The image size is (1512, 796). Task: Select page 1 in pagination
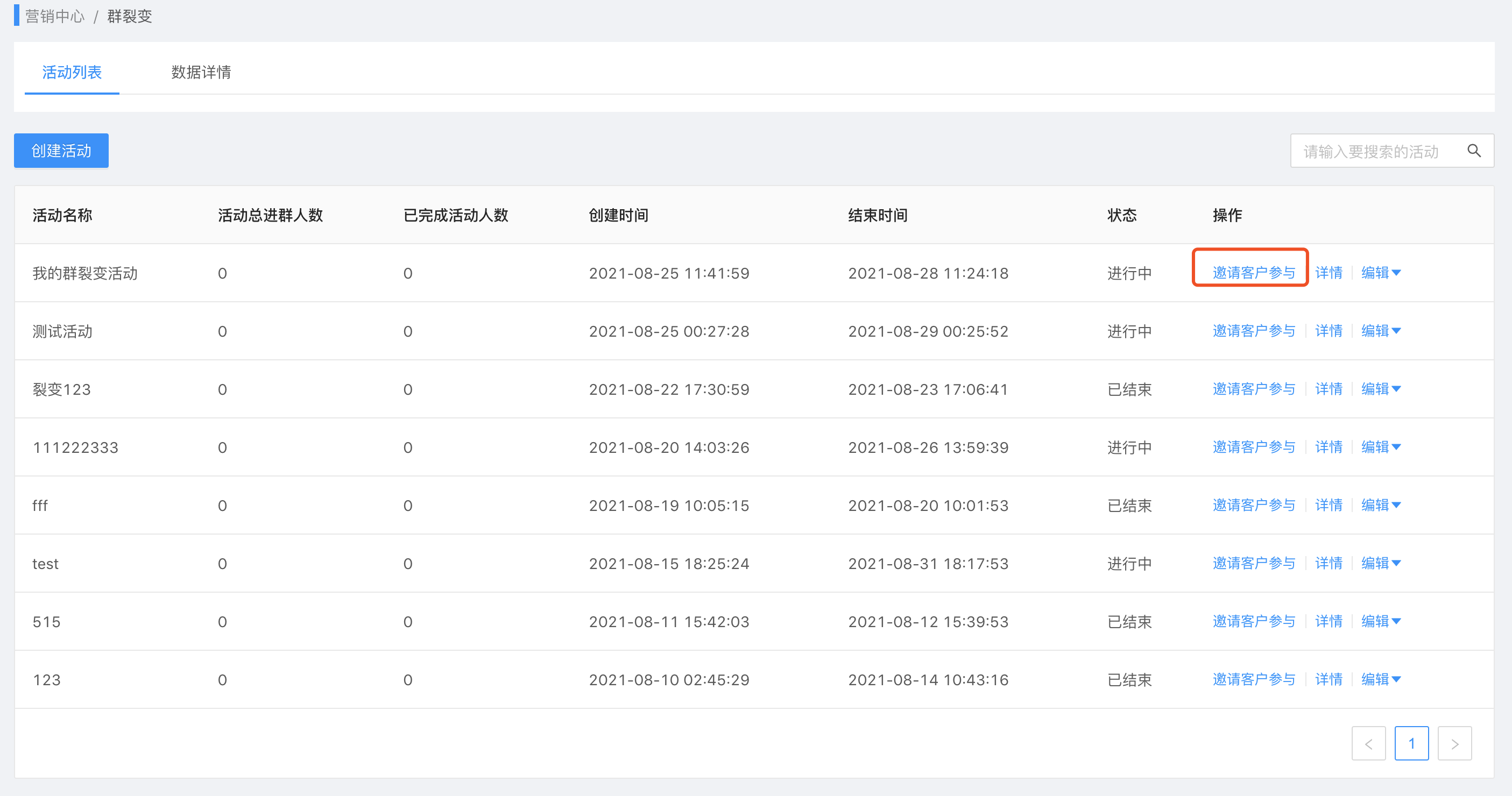(1411, 744)
